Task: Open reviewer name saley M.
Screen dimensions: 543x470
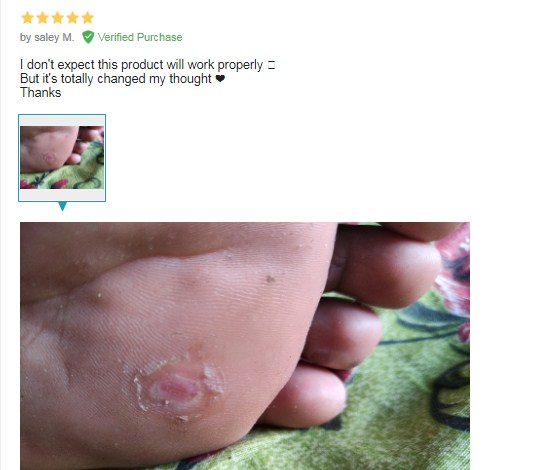Action: pos(54,37)
